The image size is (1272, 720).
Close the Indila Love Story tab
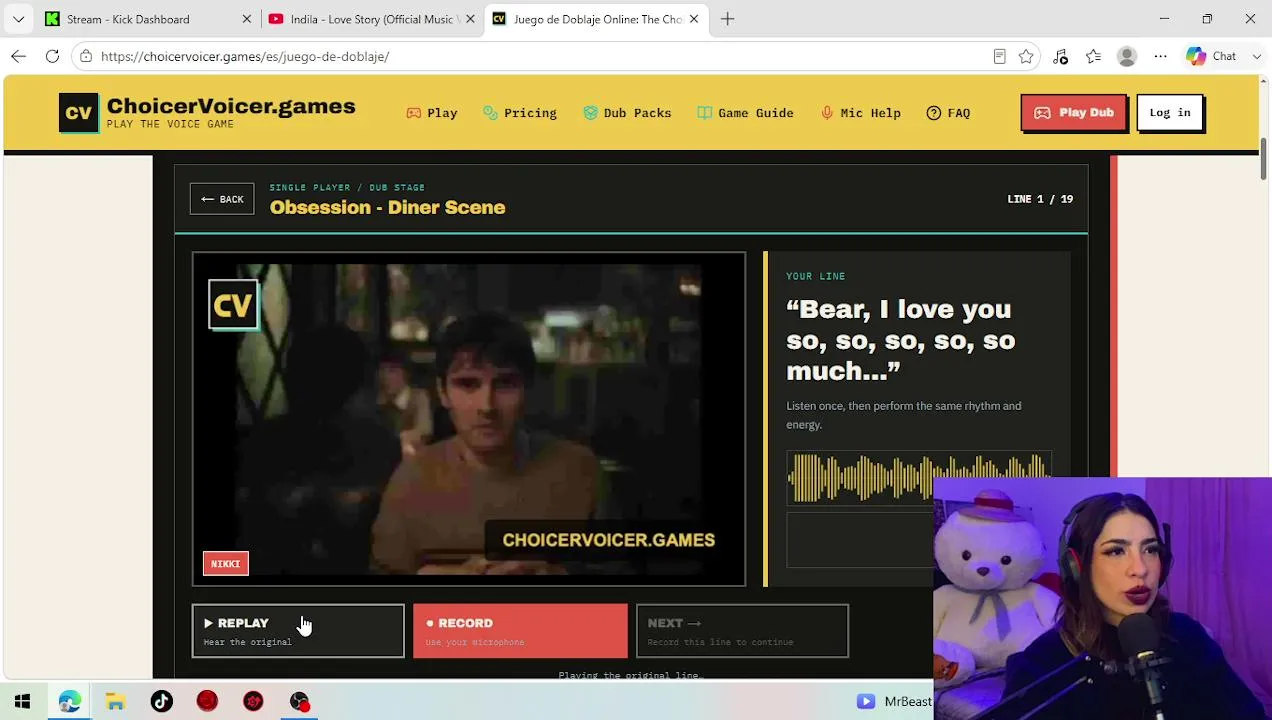470,19
